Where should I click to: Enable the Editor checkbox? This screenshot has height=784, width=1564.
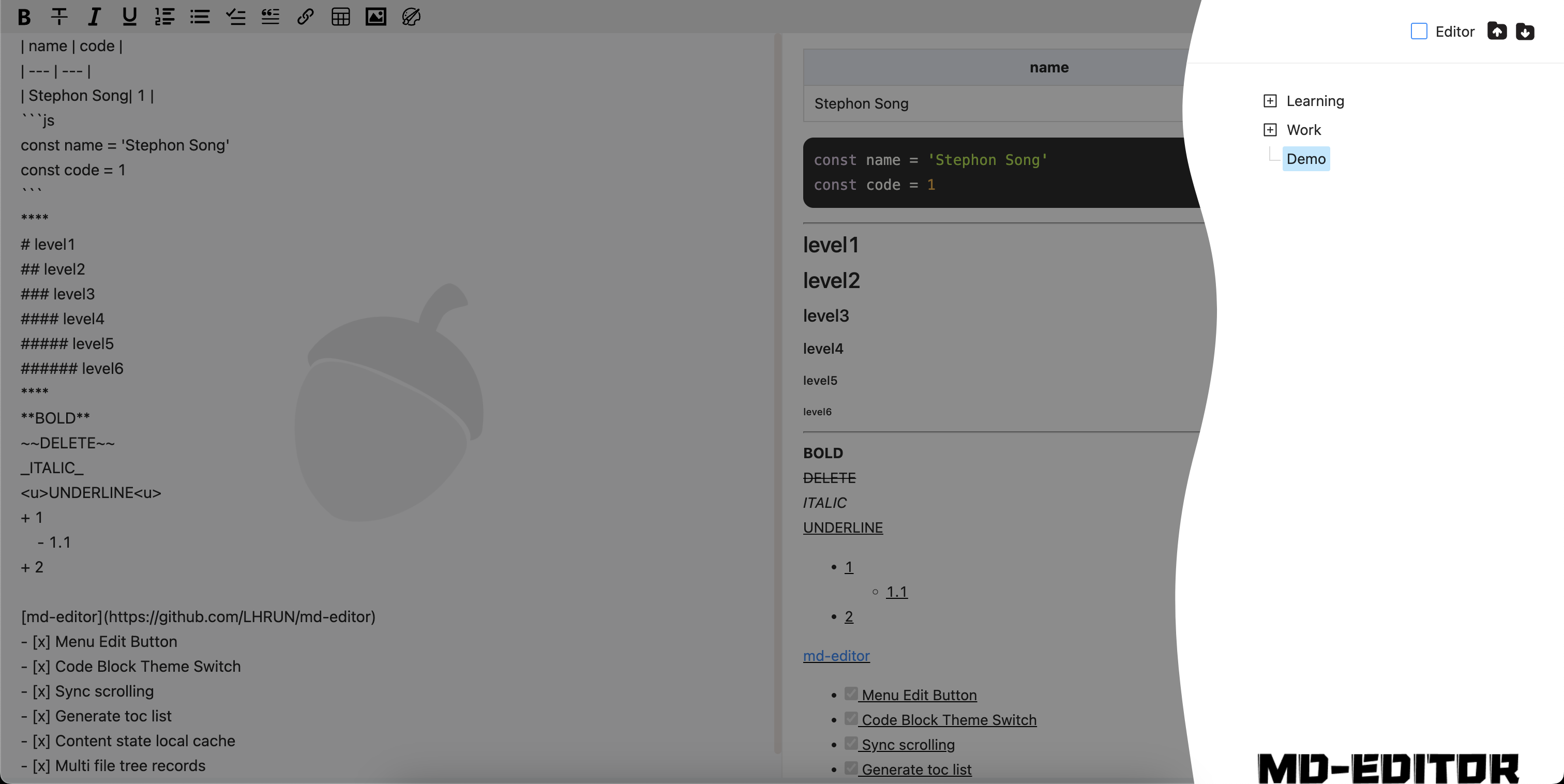tap(1419, 31)
